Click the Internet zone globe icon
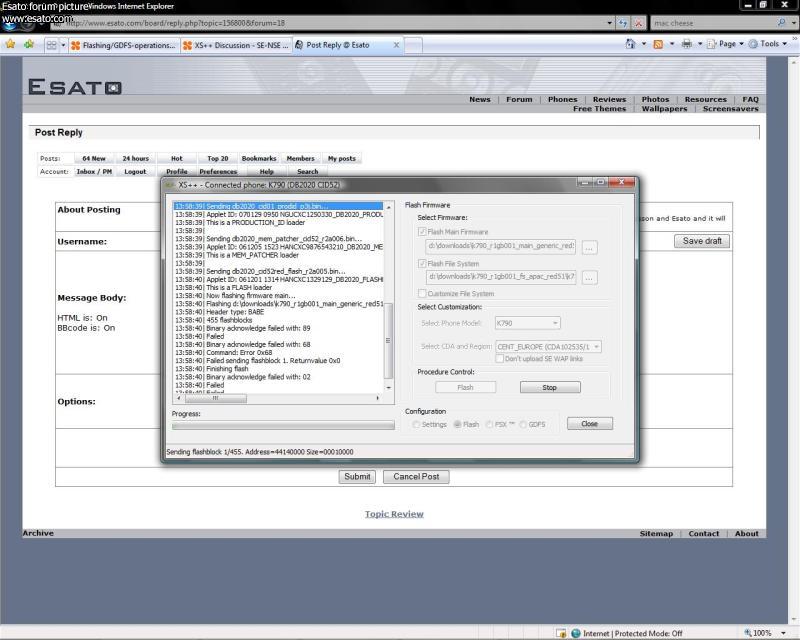The image size is (800, 640). [576, 633]
